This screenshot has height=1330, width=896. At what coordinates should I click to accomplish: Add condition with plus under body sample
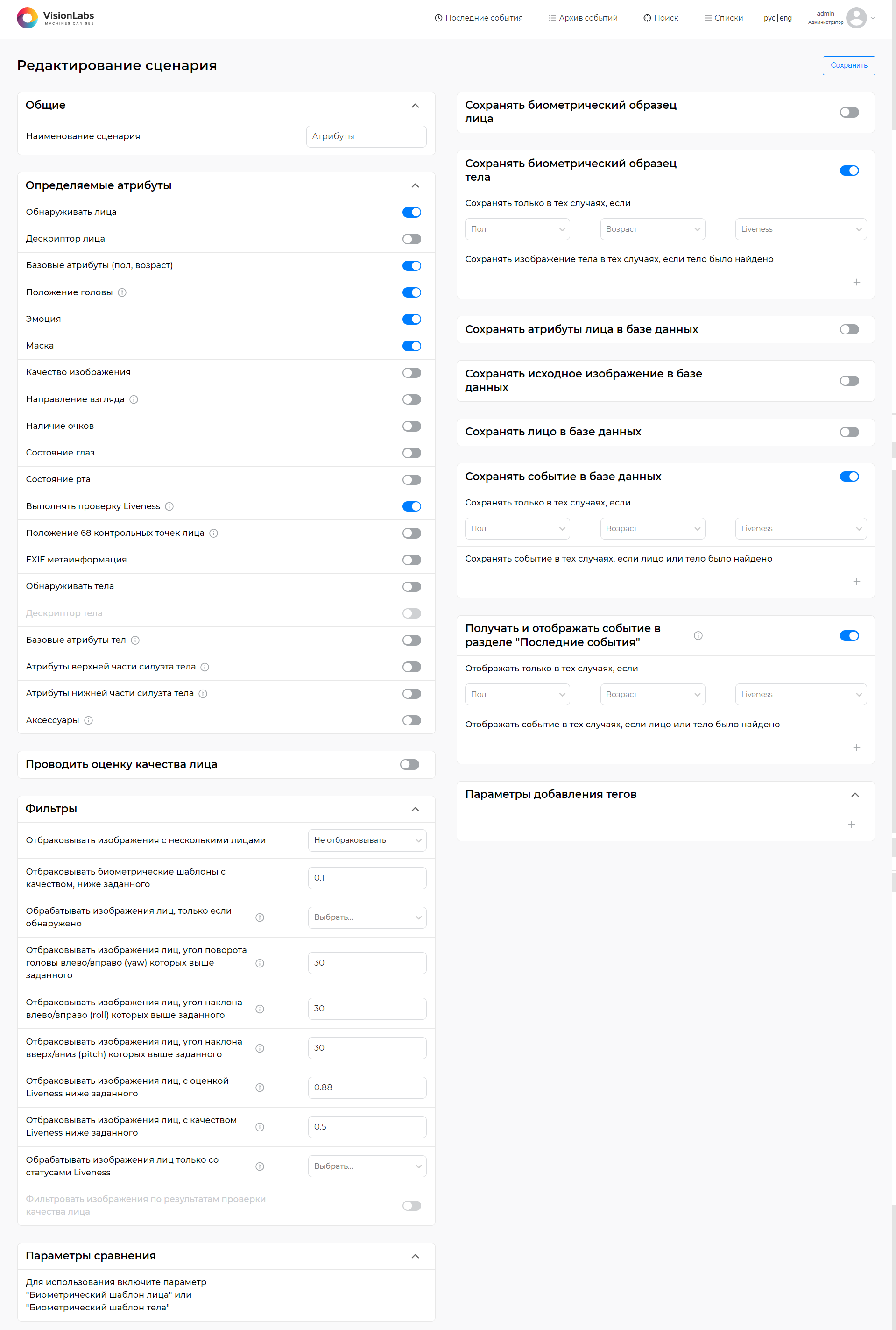click(x=856, y=282)
